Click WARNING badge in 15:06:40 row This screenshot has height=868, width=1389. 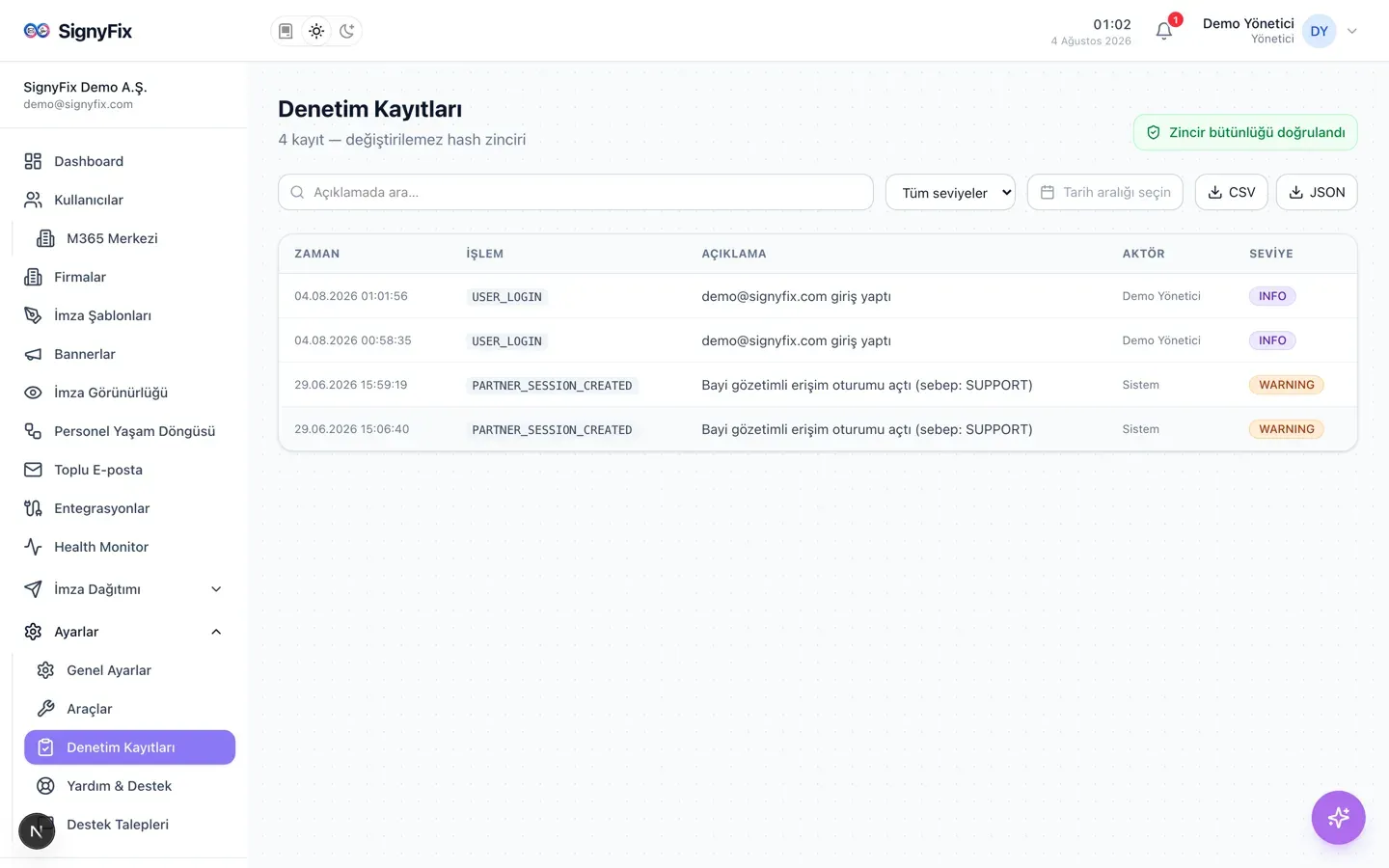tap(1287, 429)
